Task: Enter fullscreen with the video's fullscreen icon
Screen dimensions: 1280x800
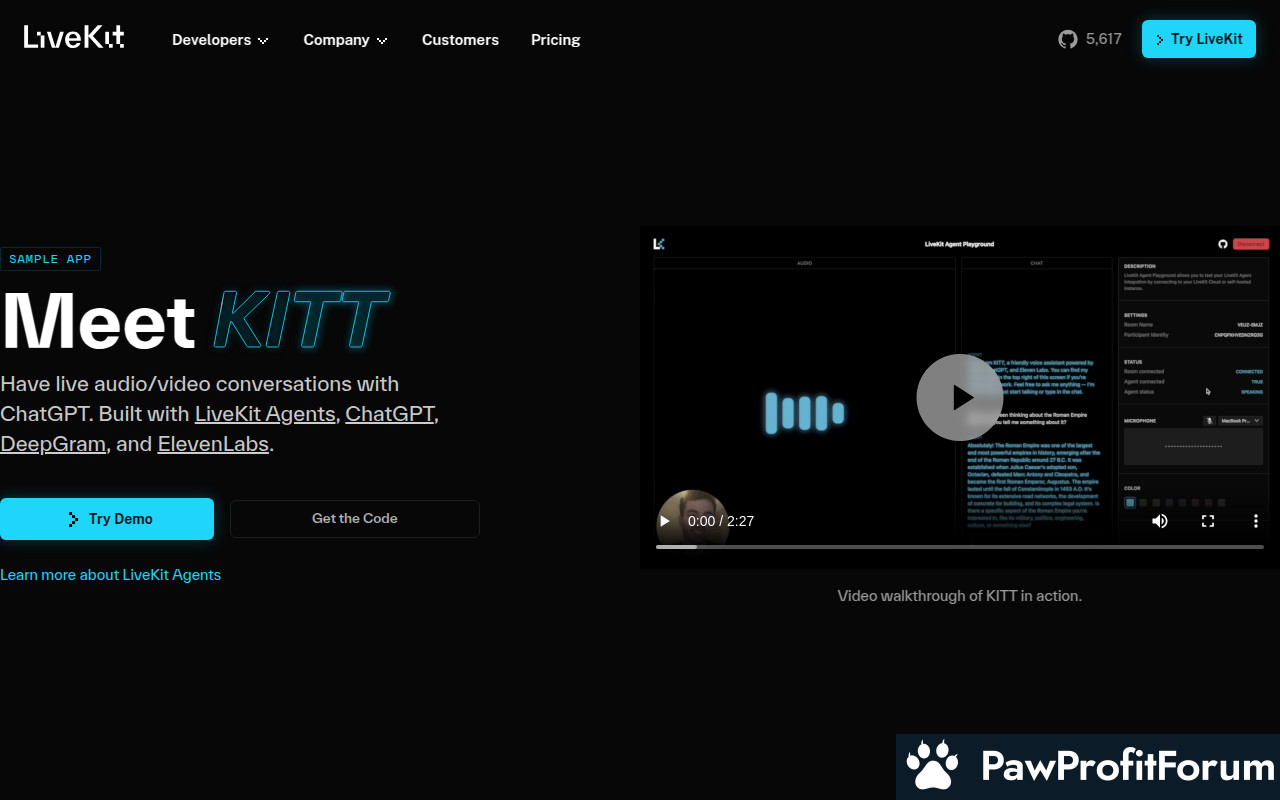Action: (1208, 521)
